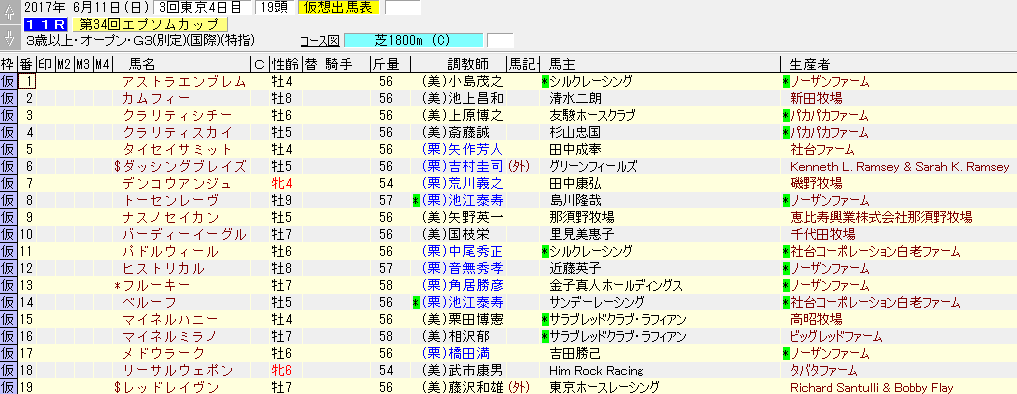This screenshot has height=394, width=1017.
Task: Open horse カムフィー
Action: [x=156, y=99]
